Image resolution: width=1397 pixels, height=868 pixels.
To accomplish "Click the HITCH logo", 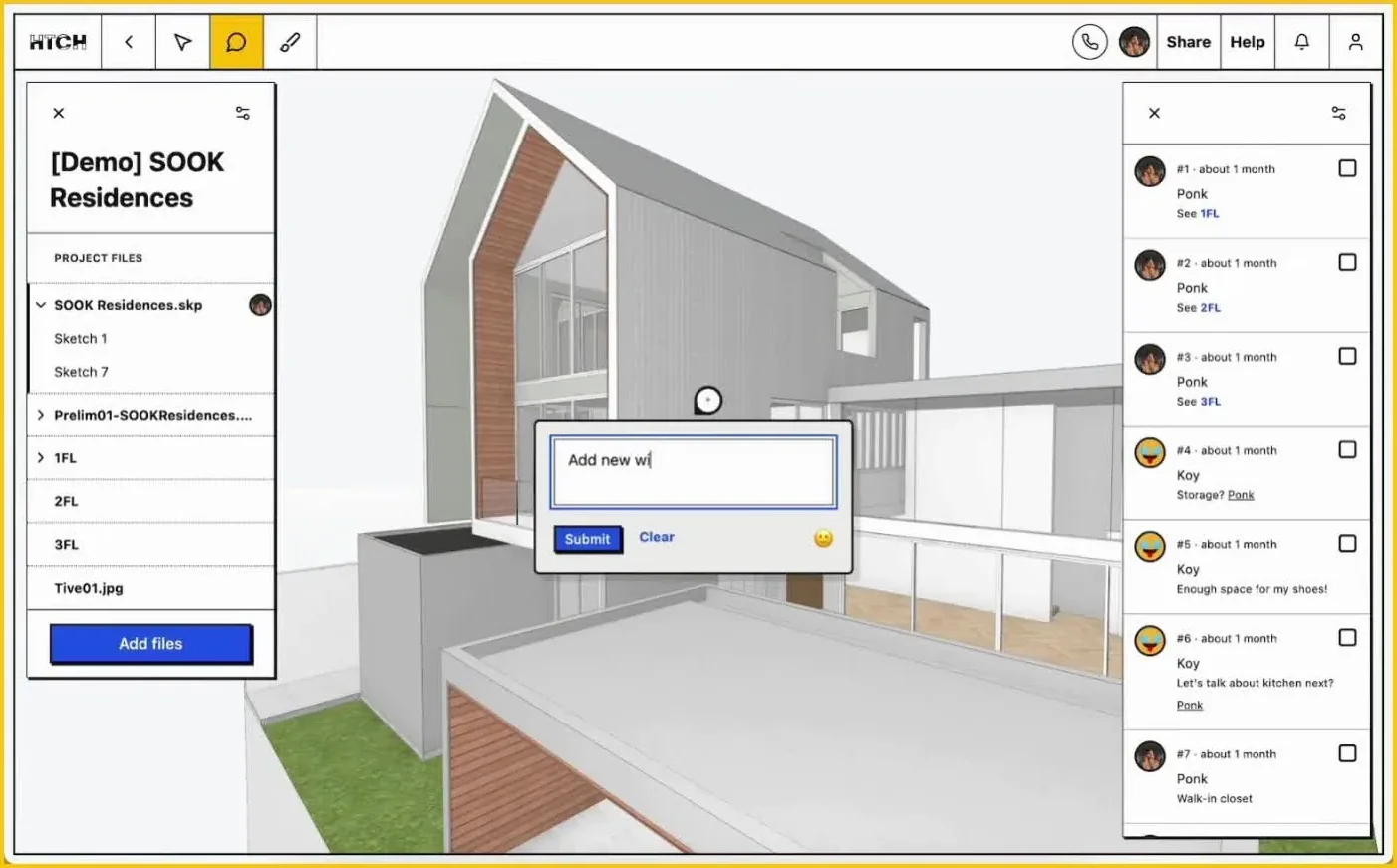I will coord(58,42).
